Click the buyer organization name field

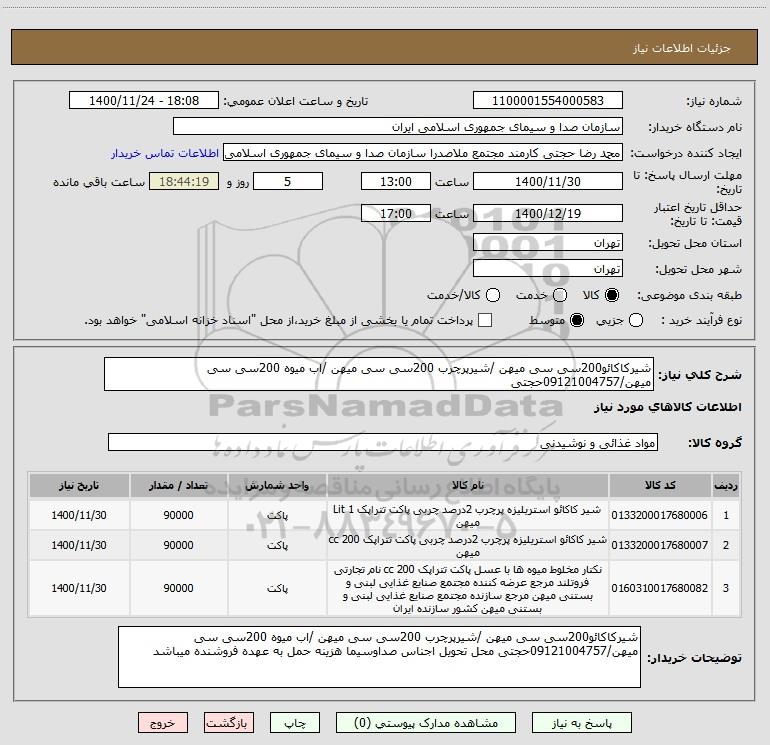click(398, 127)
